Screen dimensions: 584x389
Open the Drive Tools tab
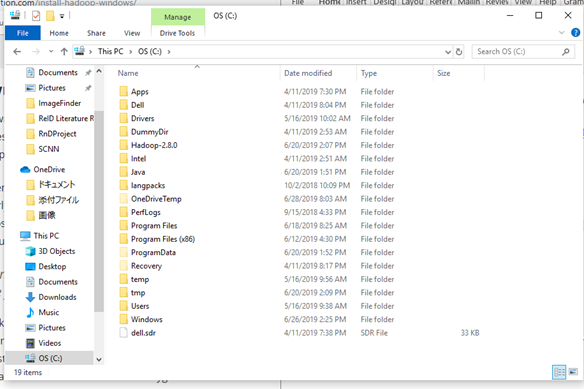click(x=177, y=33)
